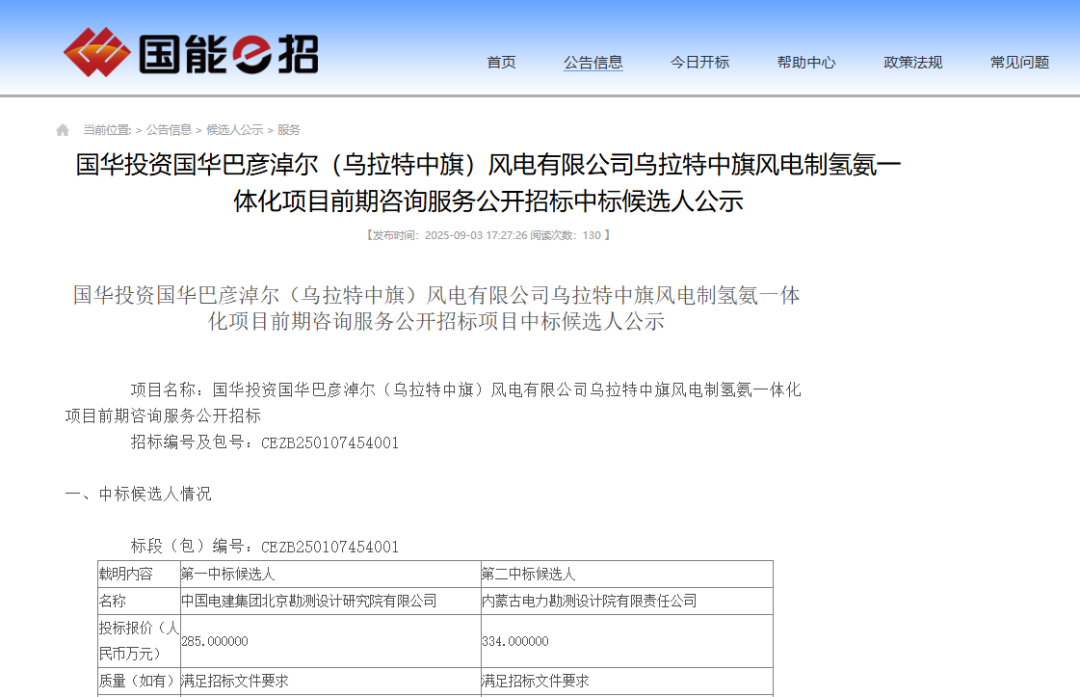Image resolution: width=1080 pixels, height=697 pixels.
Task: Select the bid number CEZB250107454001
Action: 333,443
